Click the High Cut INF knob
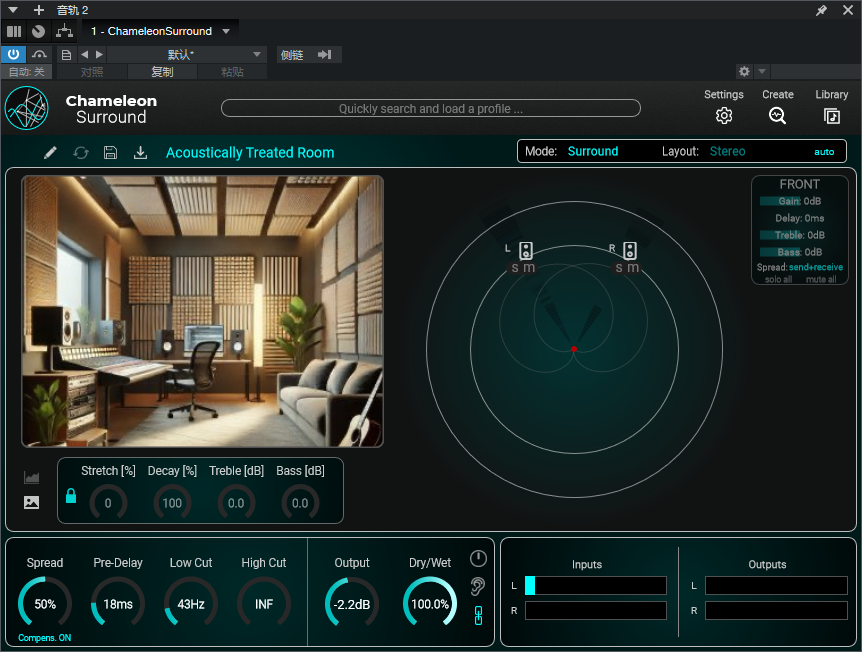This screenshot has width=862, height=652. 264,604
